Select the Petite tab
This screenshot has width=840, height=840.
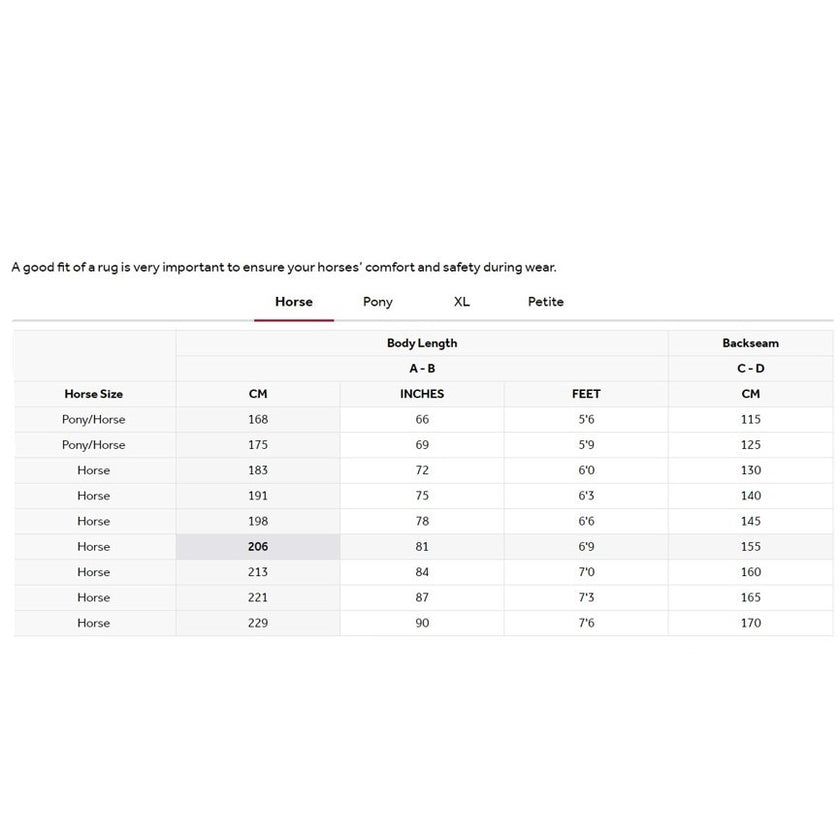point(545,301)
